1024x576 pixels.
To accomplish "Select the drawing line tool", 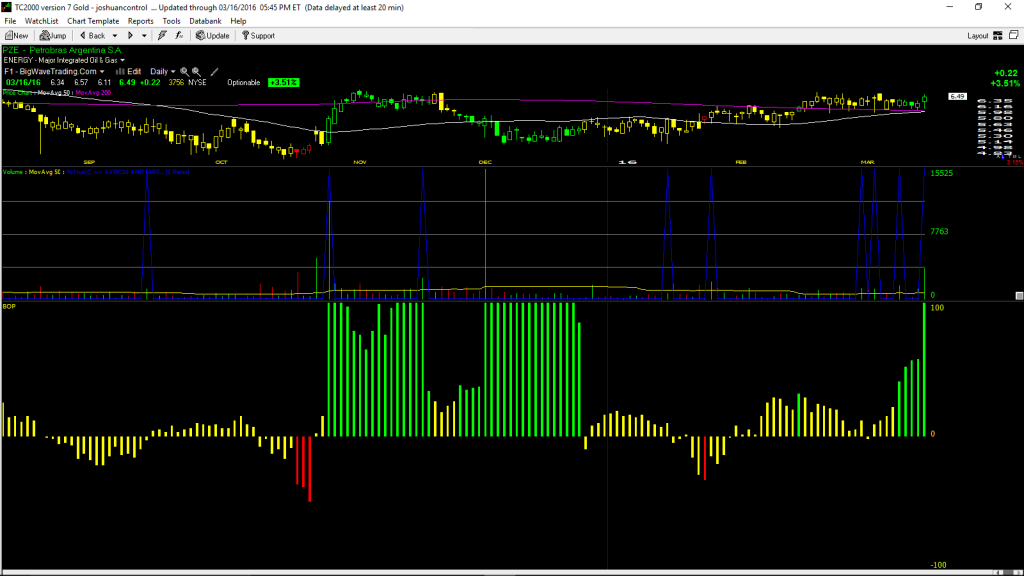I will 214,72.
